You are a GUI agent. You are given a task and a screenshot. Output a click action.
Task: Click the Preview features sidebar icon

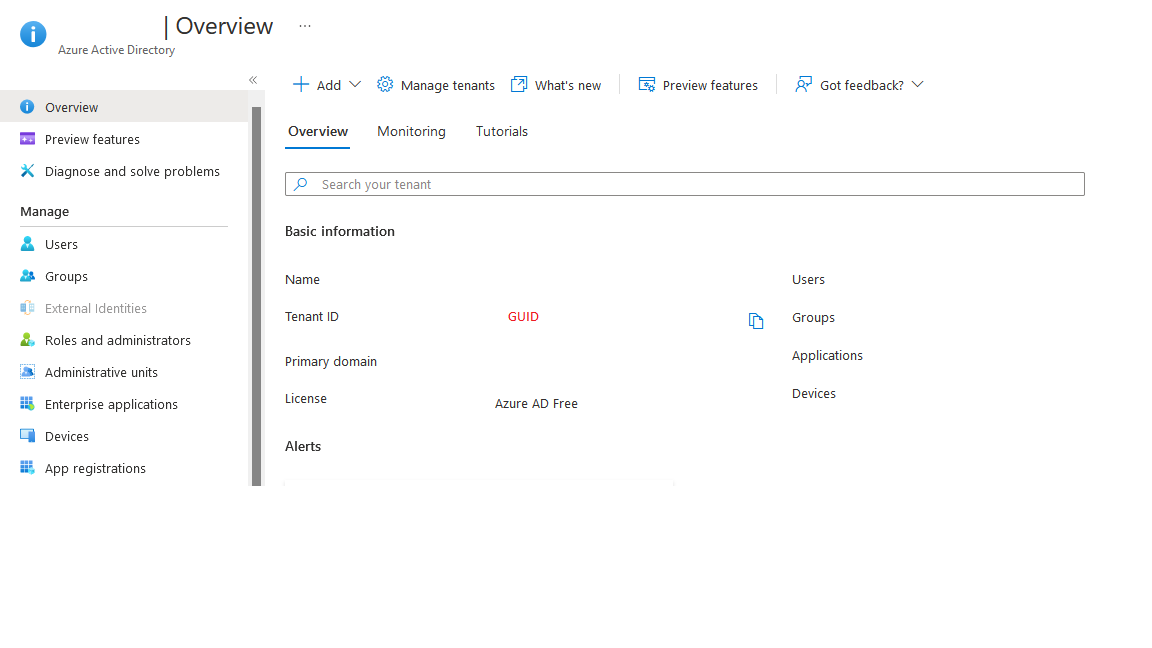tap(27, 139)
